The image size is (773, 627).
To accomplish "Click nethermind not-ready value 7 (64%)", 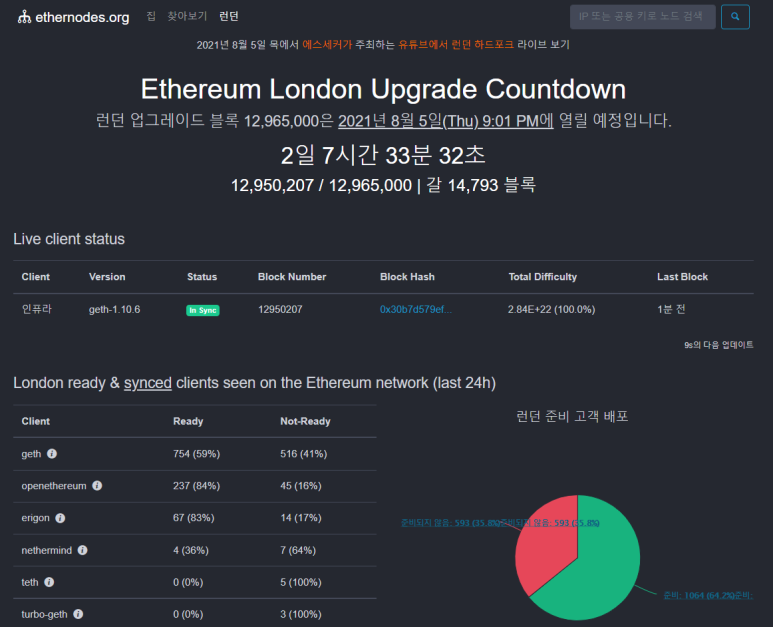I will click(298, 551).
